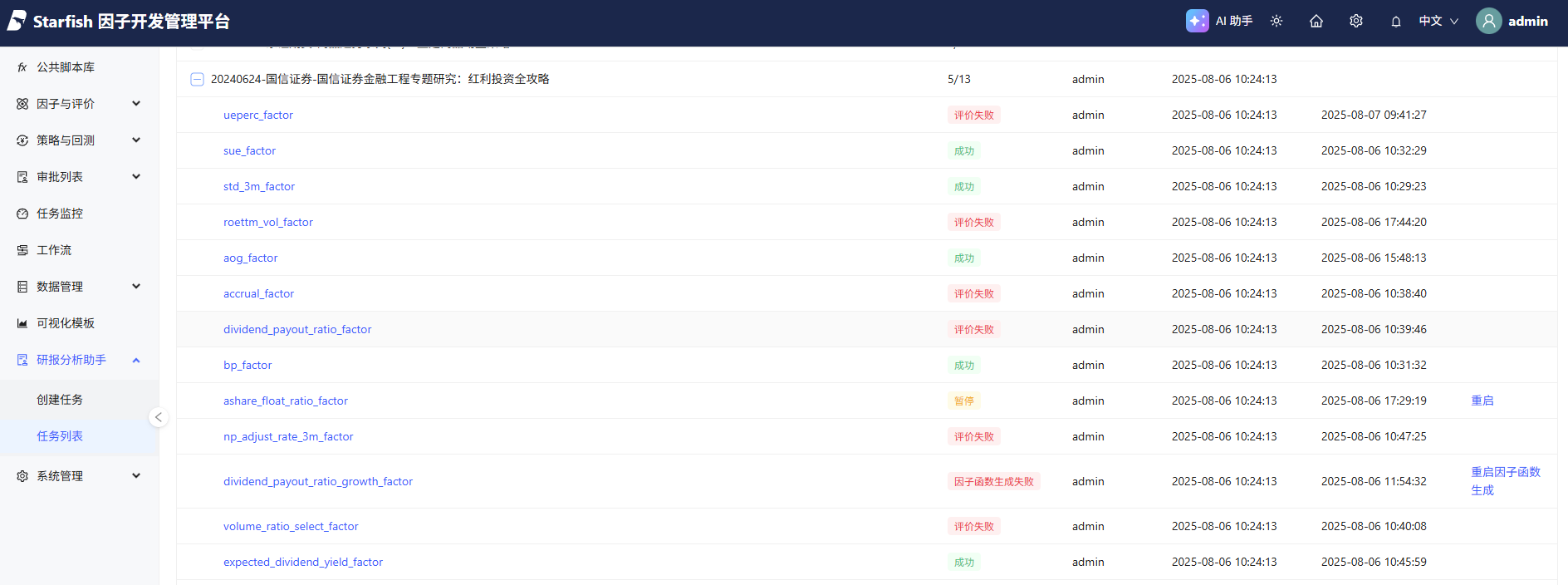Click the Starfish logo icon
The height and width of the screenshot is (585, 1568).
[17, 21]
